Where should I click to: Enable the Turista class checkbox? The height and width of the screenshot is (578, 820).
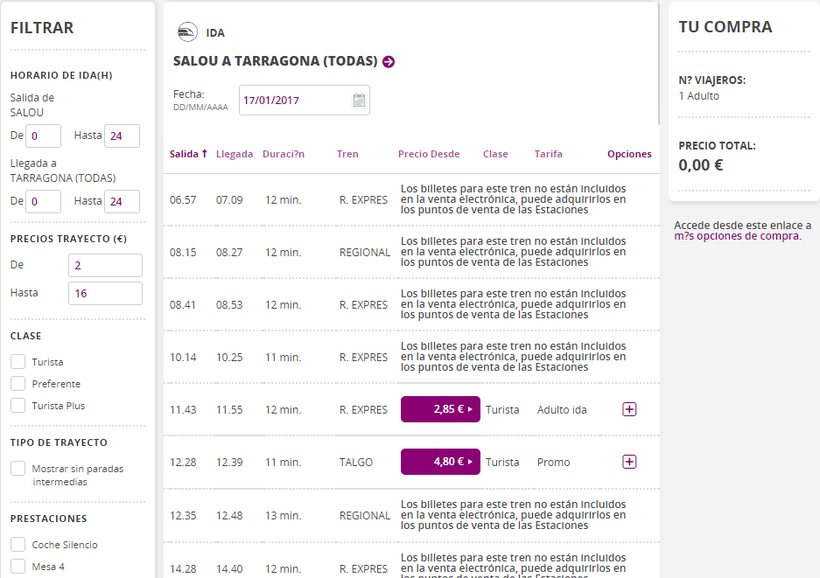pos(18,362)
